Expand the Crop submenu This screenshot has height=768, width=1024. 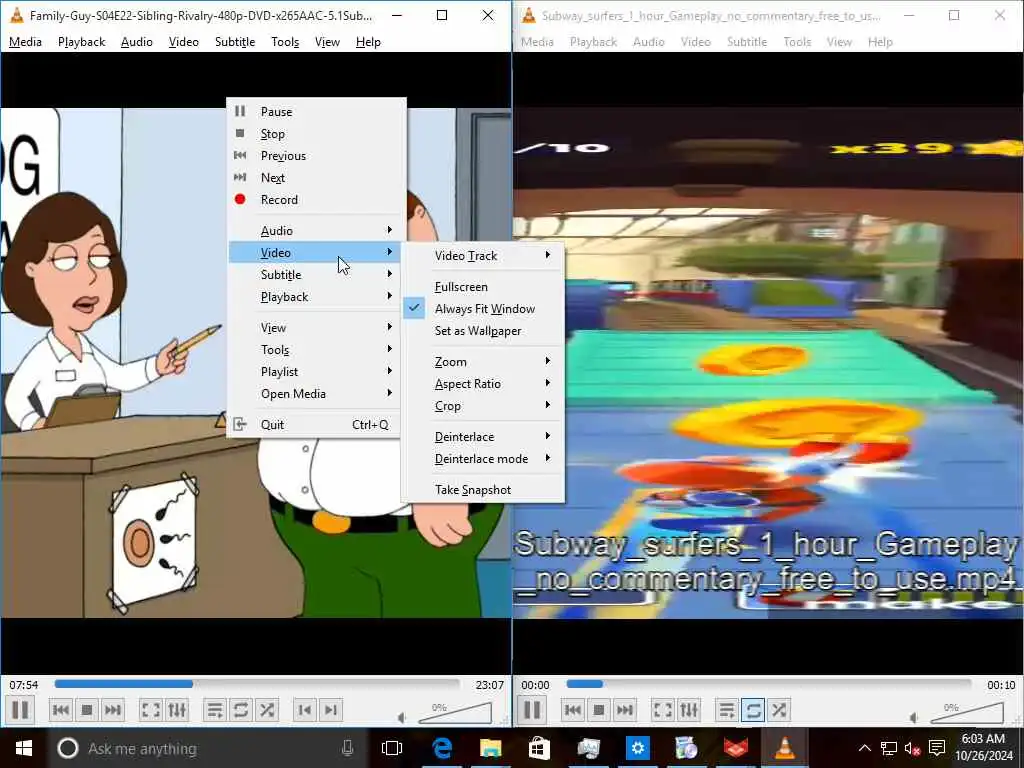click(x=483, y=406)
